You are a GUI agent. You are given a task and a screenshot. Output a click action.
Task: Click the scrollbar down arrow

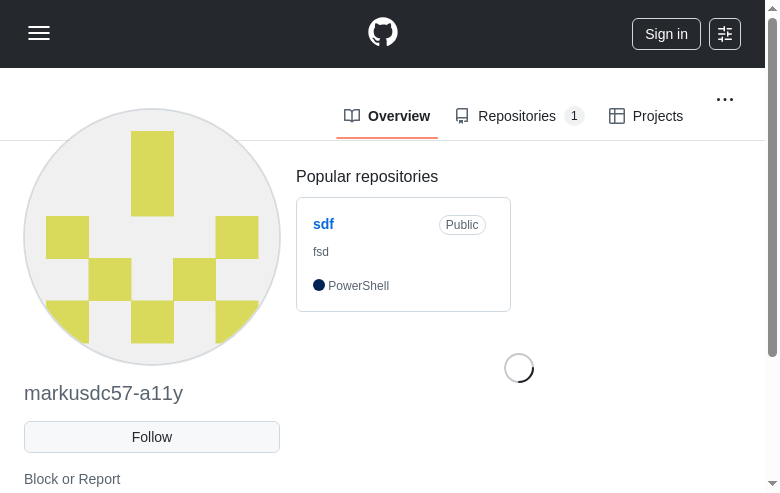point(772,484)
